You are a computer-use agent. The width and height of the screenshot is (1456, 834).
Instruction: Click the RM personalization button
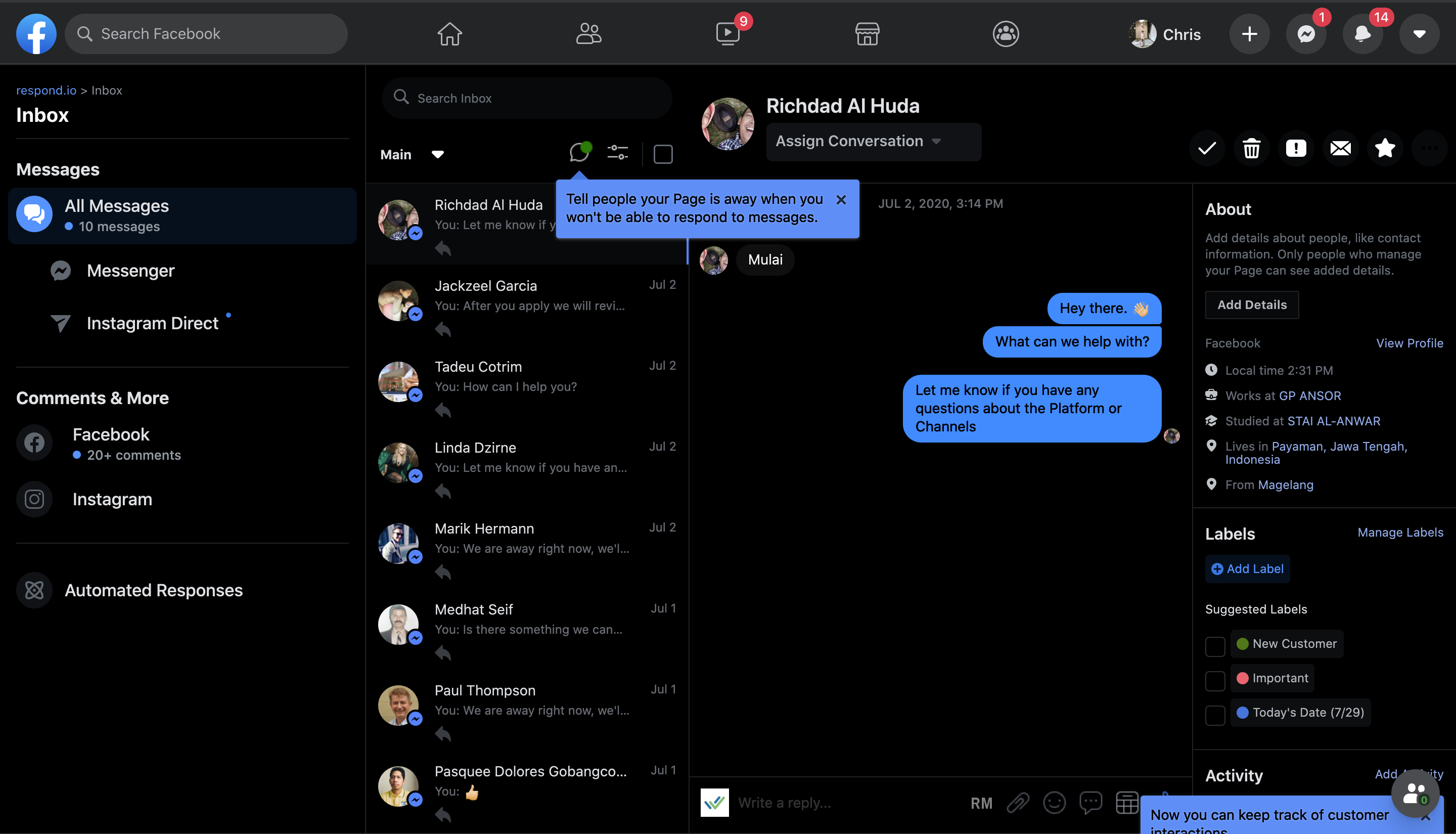point(981,803)
